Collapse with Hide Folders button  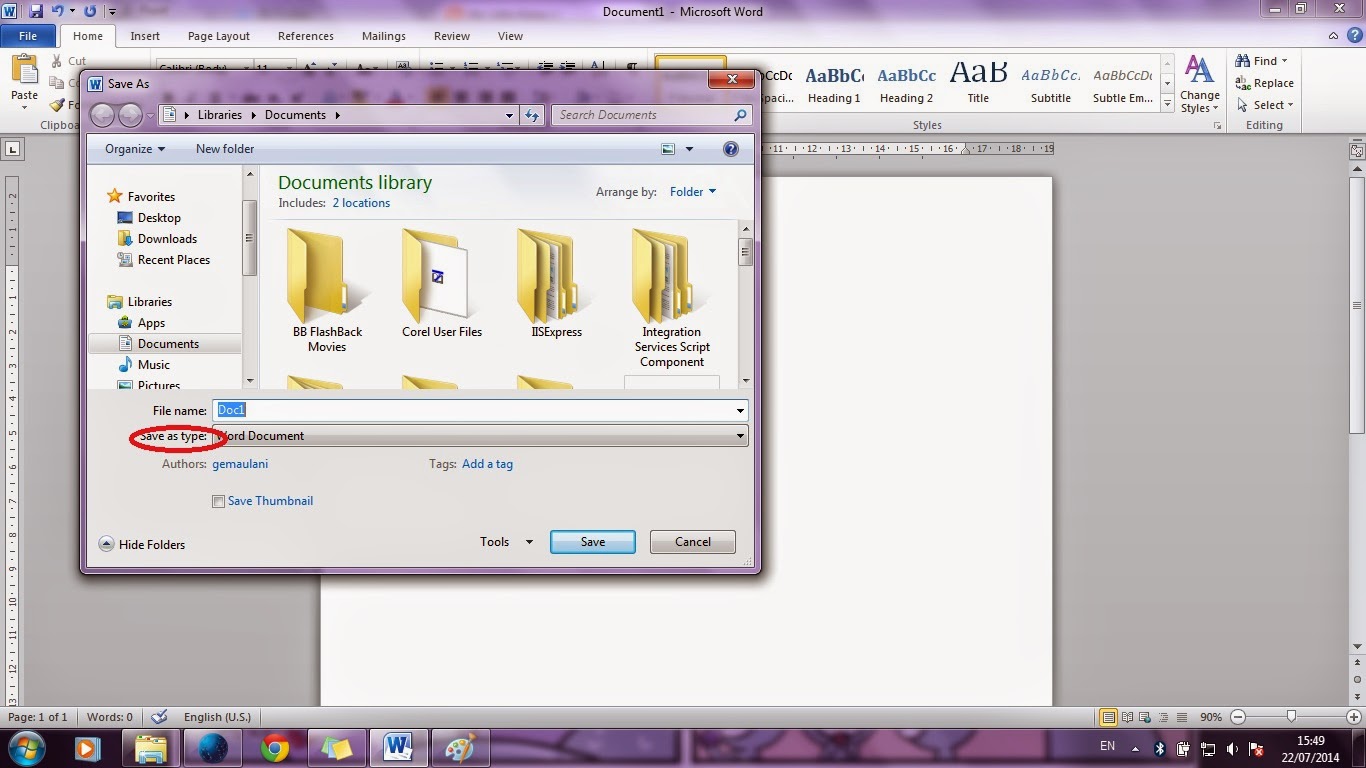coord(142,544)
